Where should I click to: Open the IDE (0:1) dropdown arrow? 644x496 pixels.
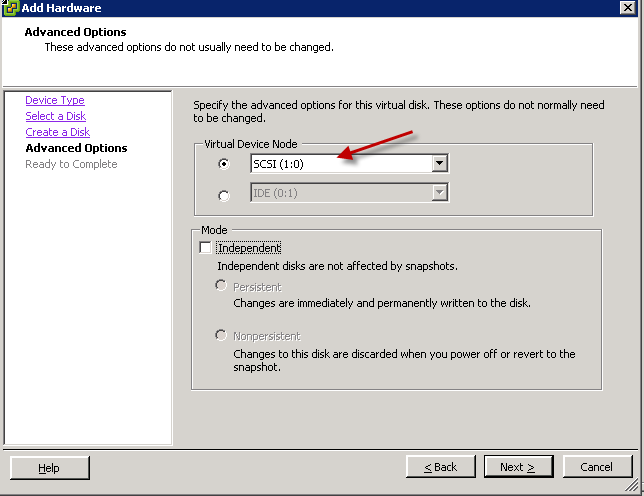pos(439,193)
